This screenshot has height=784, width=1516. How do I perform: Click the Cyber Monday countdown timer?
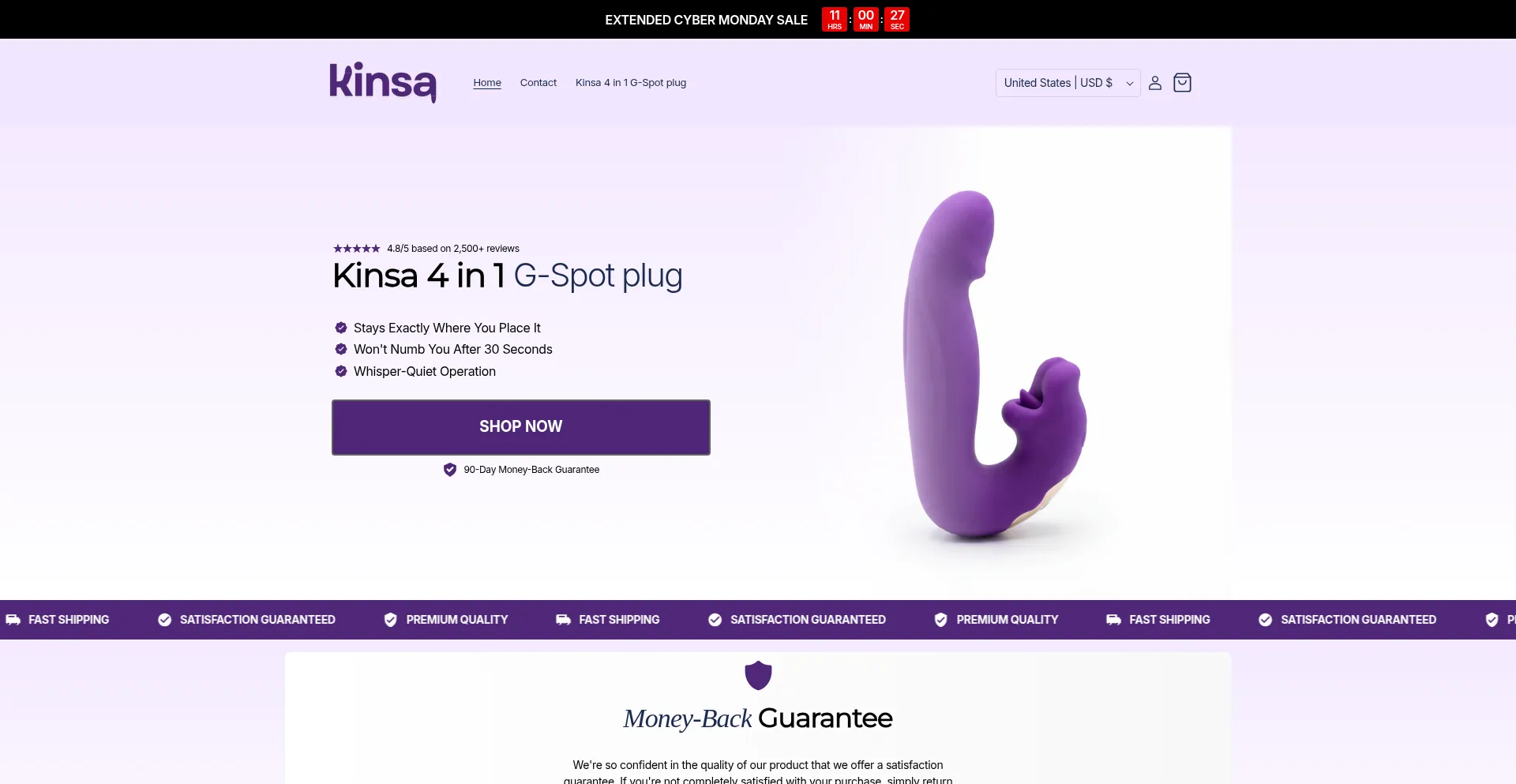[865, 20]
